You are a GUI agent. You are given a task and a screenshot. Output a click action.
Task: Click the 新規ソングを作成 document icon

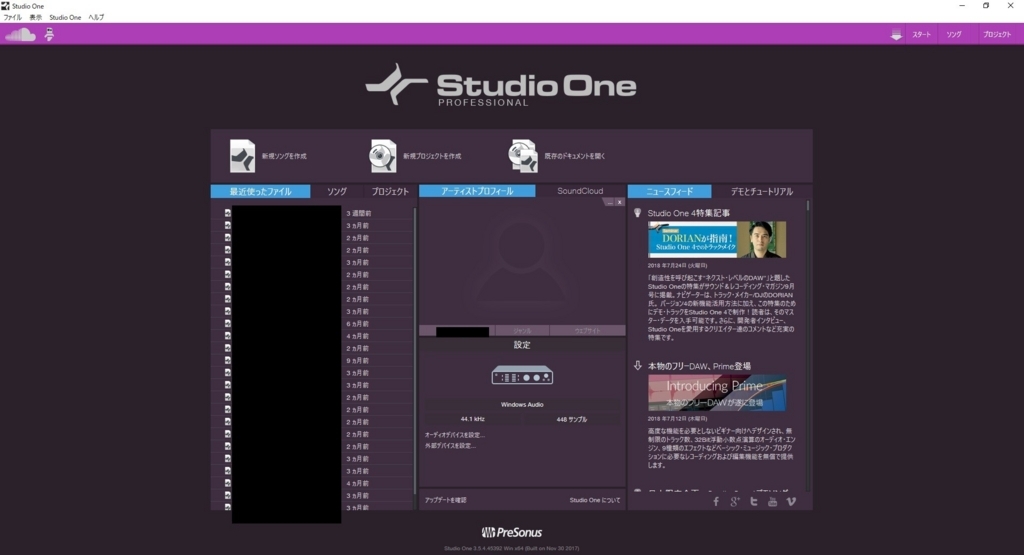coord(242,157)
